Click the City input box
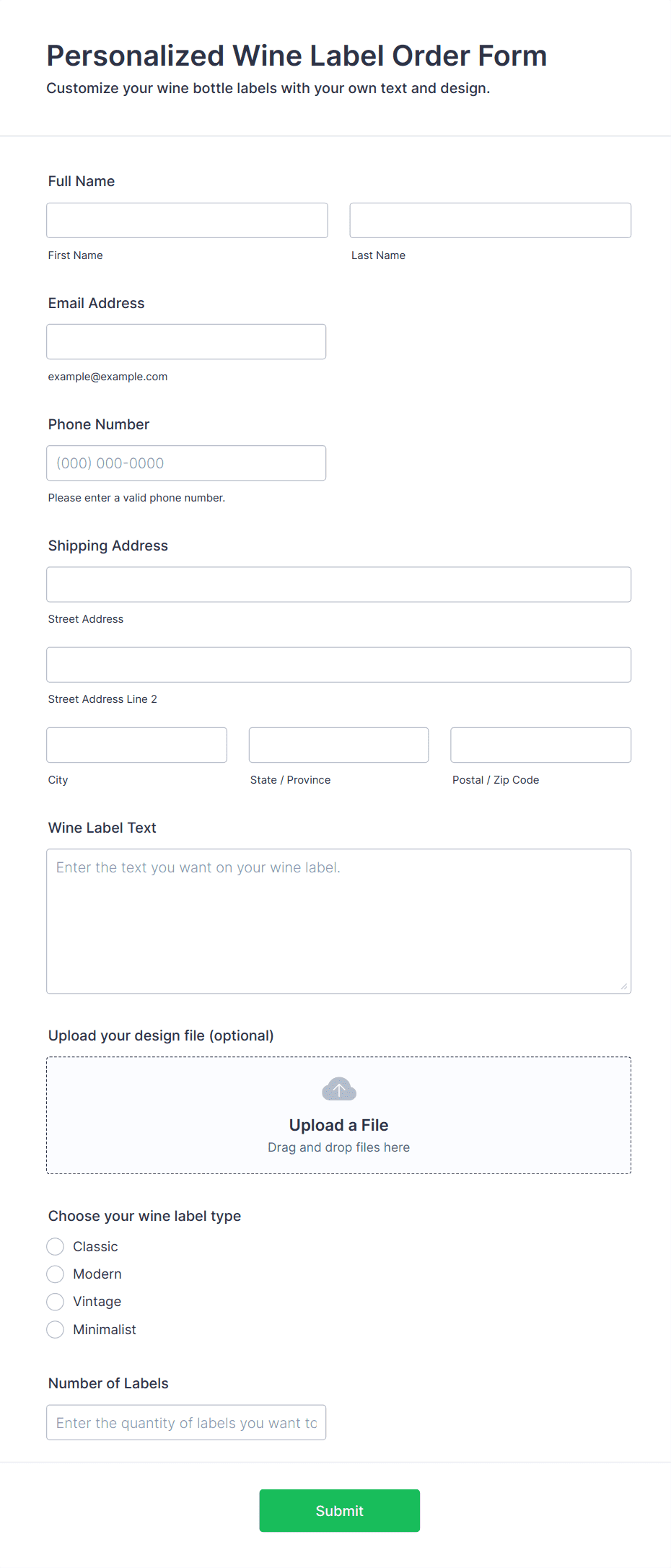The height and width of the screenshot is (1568, 671). 136,745
